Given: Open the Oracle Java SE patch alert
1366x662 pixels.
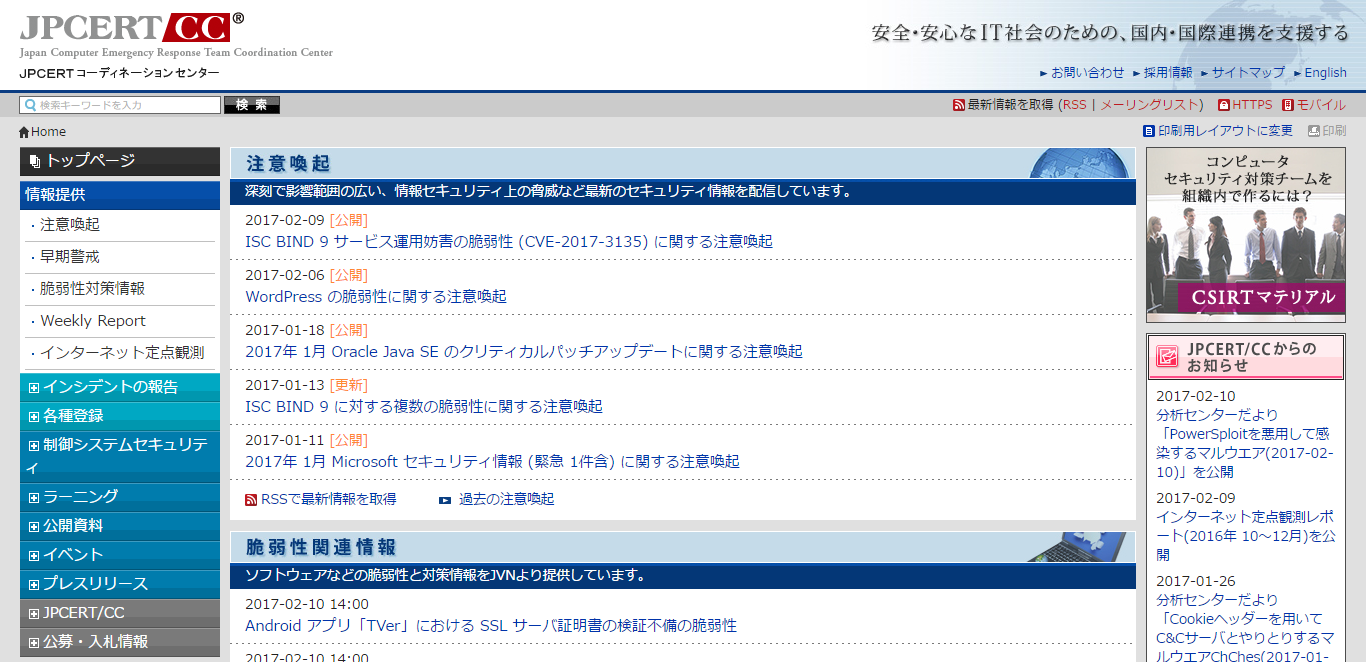Looking at the screenshot, I should click(524, 352).
